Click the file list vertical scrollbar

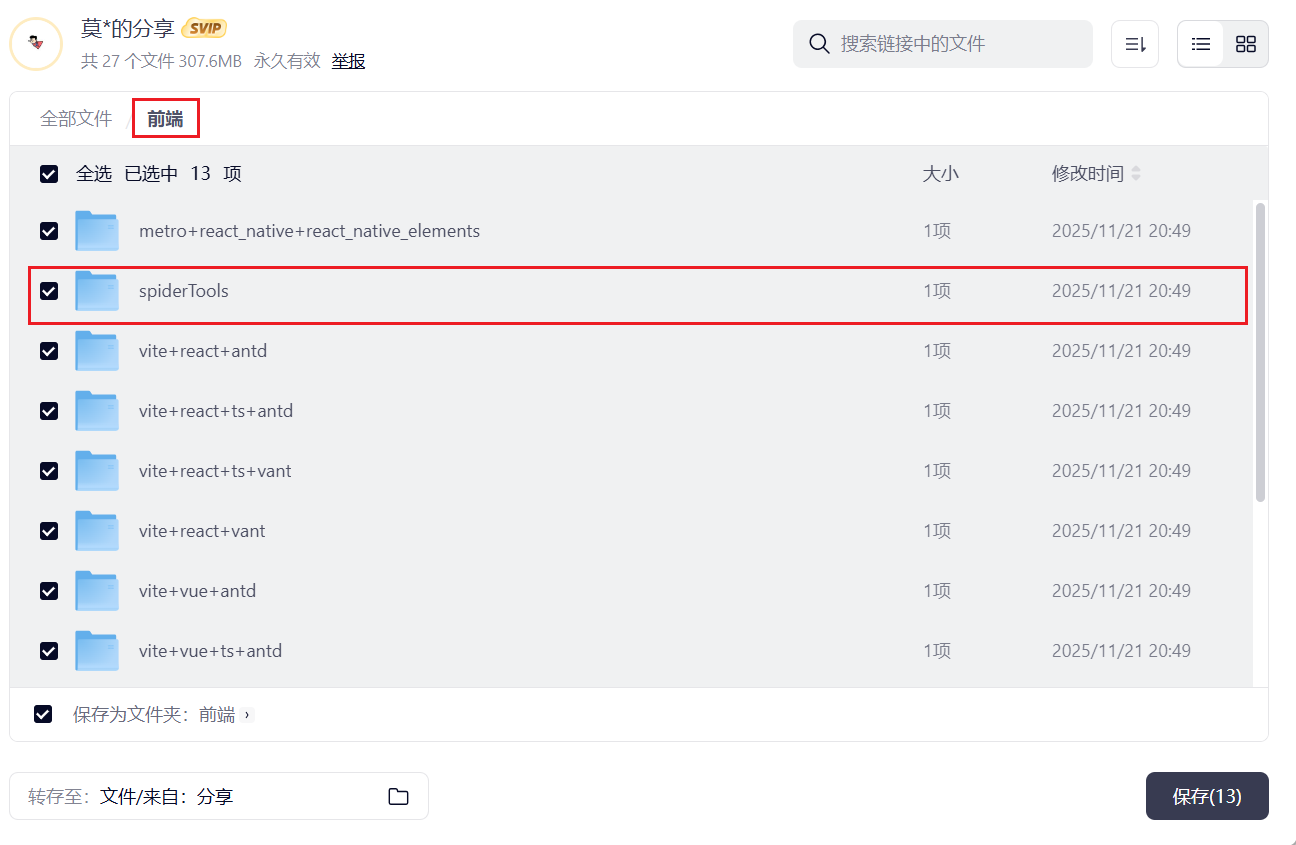1260,352
